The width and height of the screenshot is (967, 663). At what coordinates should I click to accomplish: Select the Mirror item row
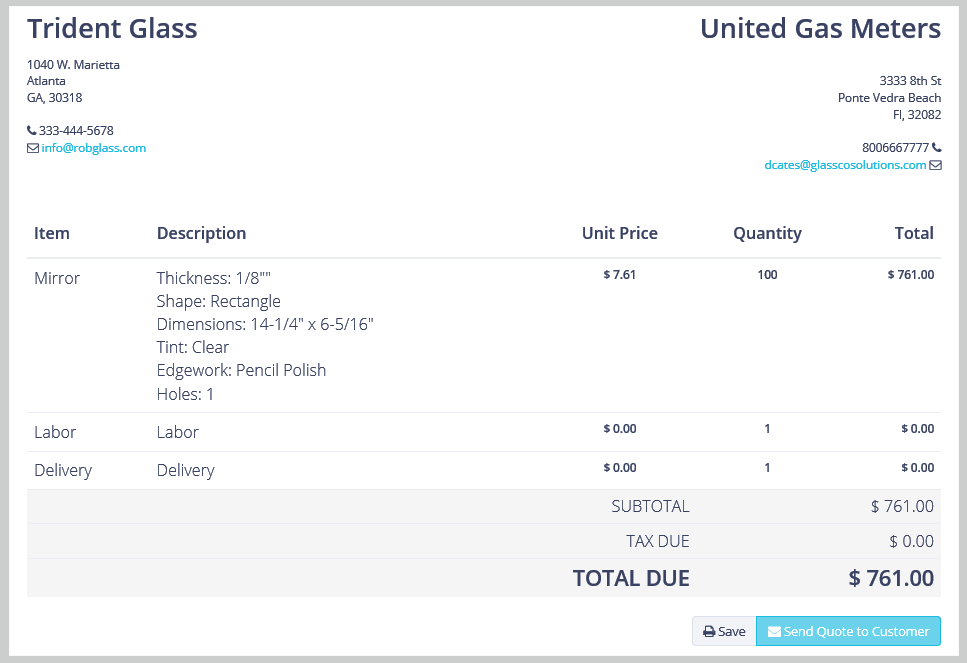click(x=484, y=336)
